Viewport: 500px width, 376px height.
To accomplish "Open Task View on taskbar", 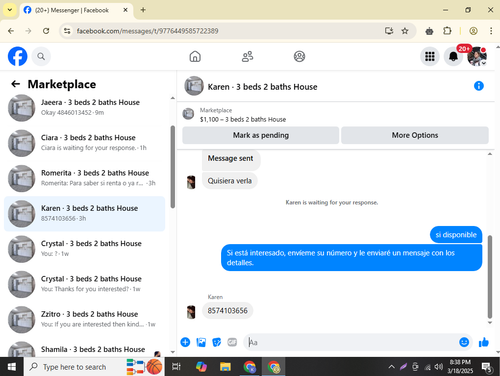I will pyautogui.click(x=176, y=367).
